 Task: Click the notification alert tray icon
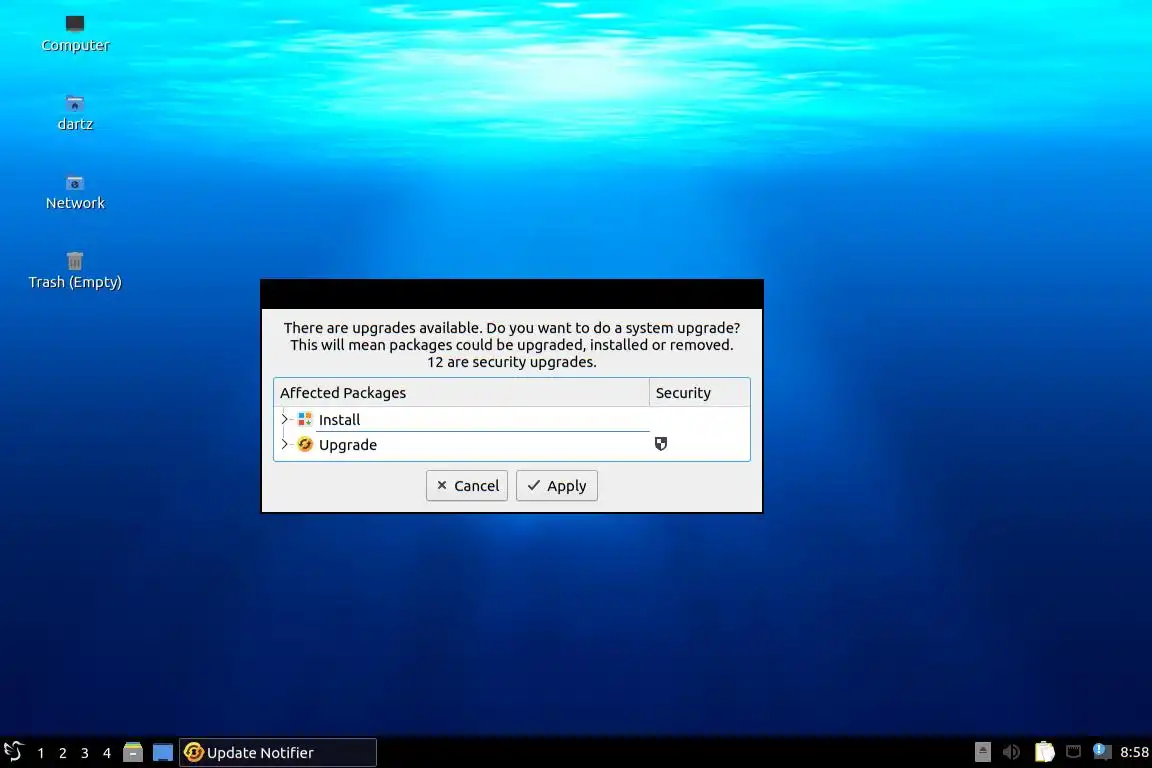tap(1101, 751)
